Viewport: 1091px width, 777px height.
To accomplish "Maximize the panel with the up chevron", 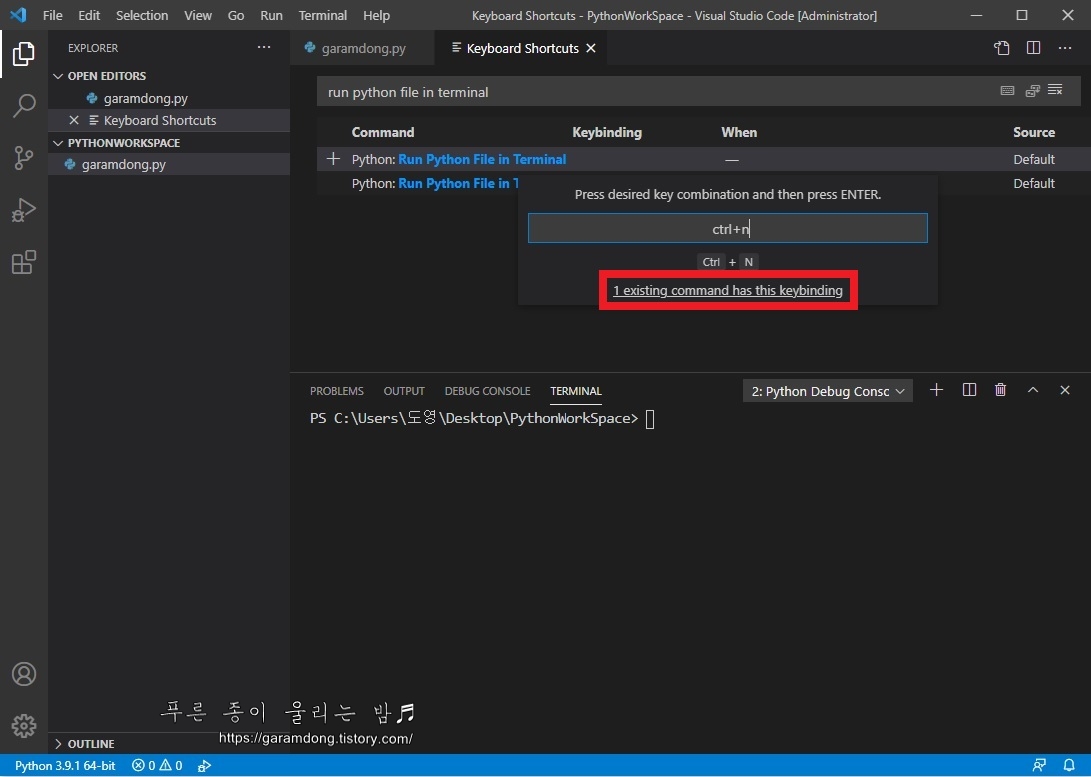I will click(1033, 390).
